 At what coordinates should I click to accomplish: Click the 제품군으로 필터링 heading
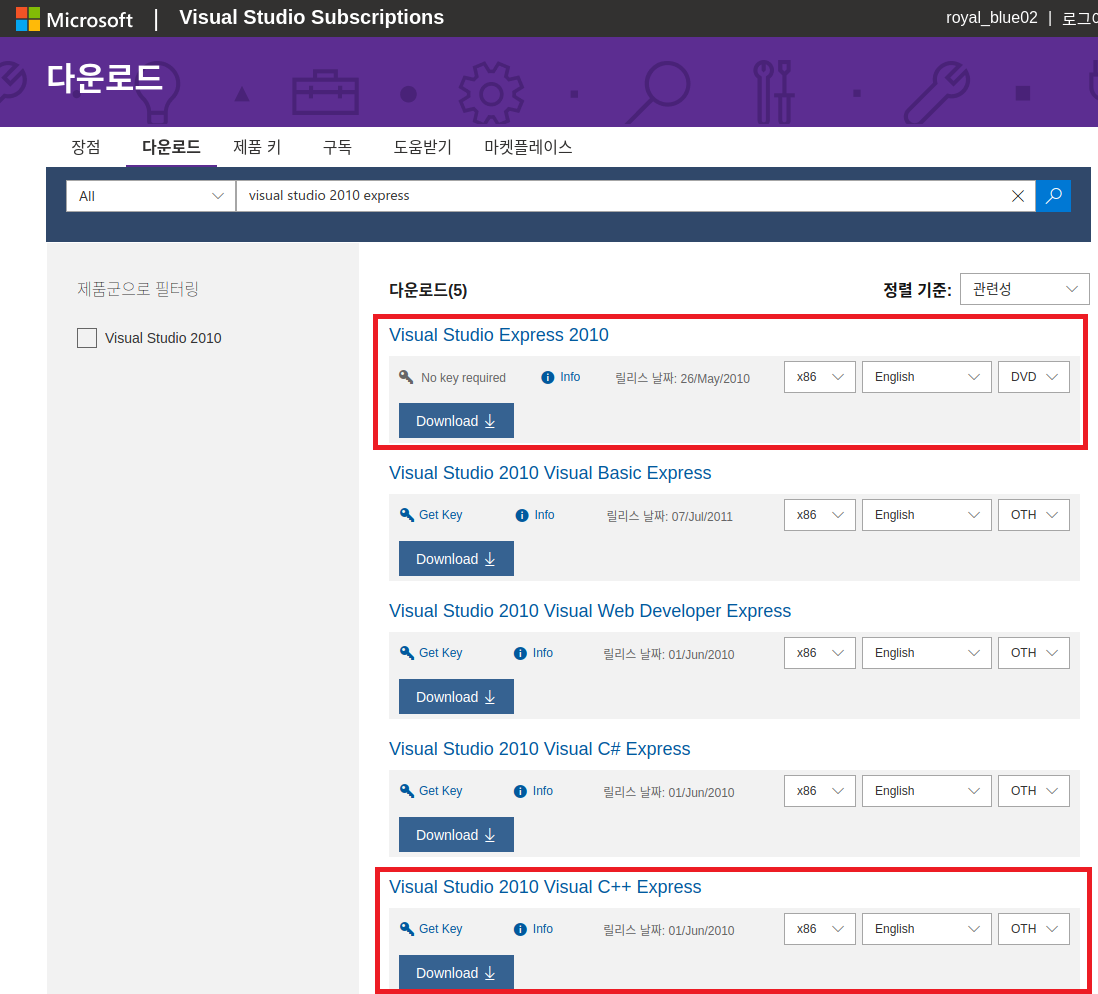pos(138,289)
